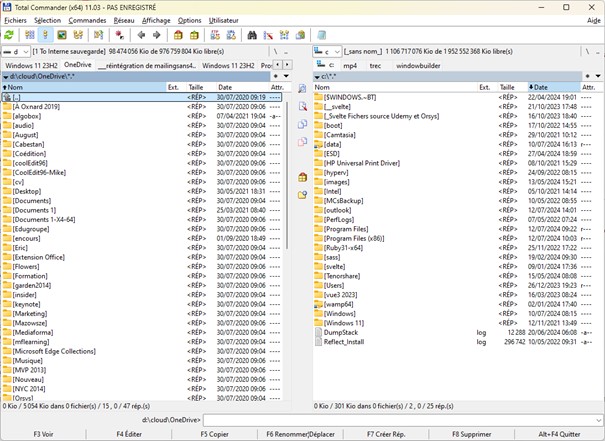Open the Affichage menu
Screen dimensions: 605x441
click(x=155, y=20)
